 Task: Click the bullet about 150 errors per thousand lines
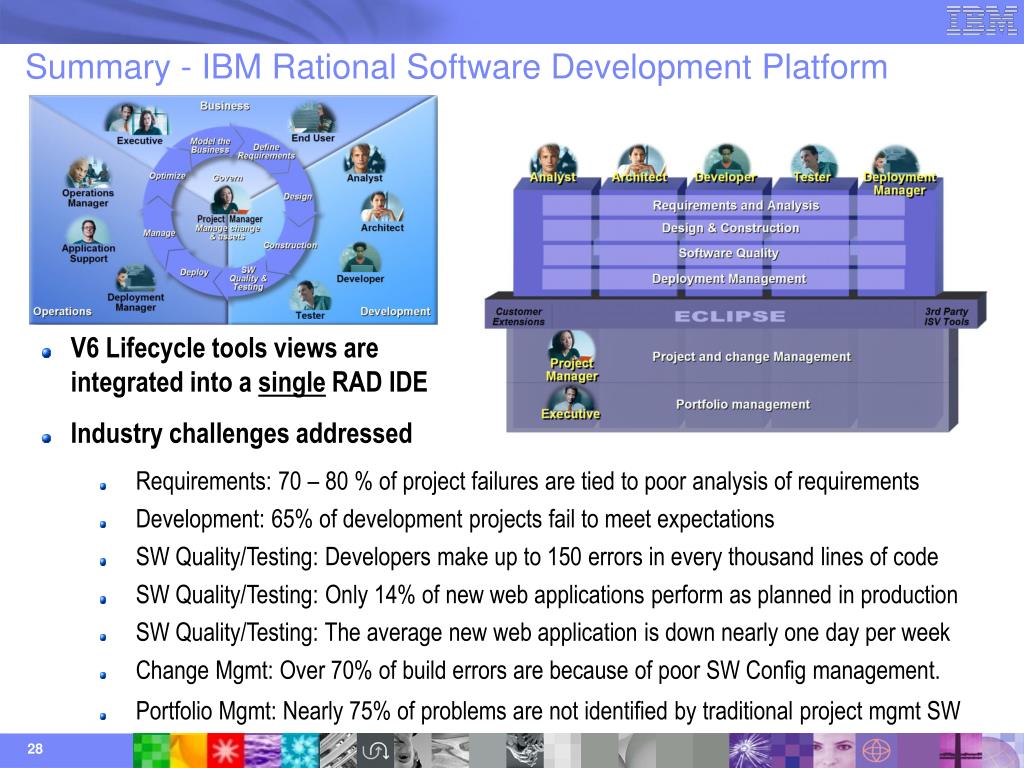coord(537,558)
